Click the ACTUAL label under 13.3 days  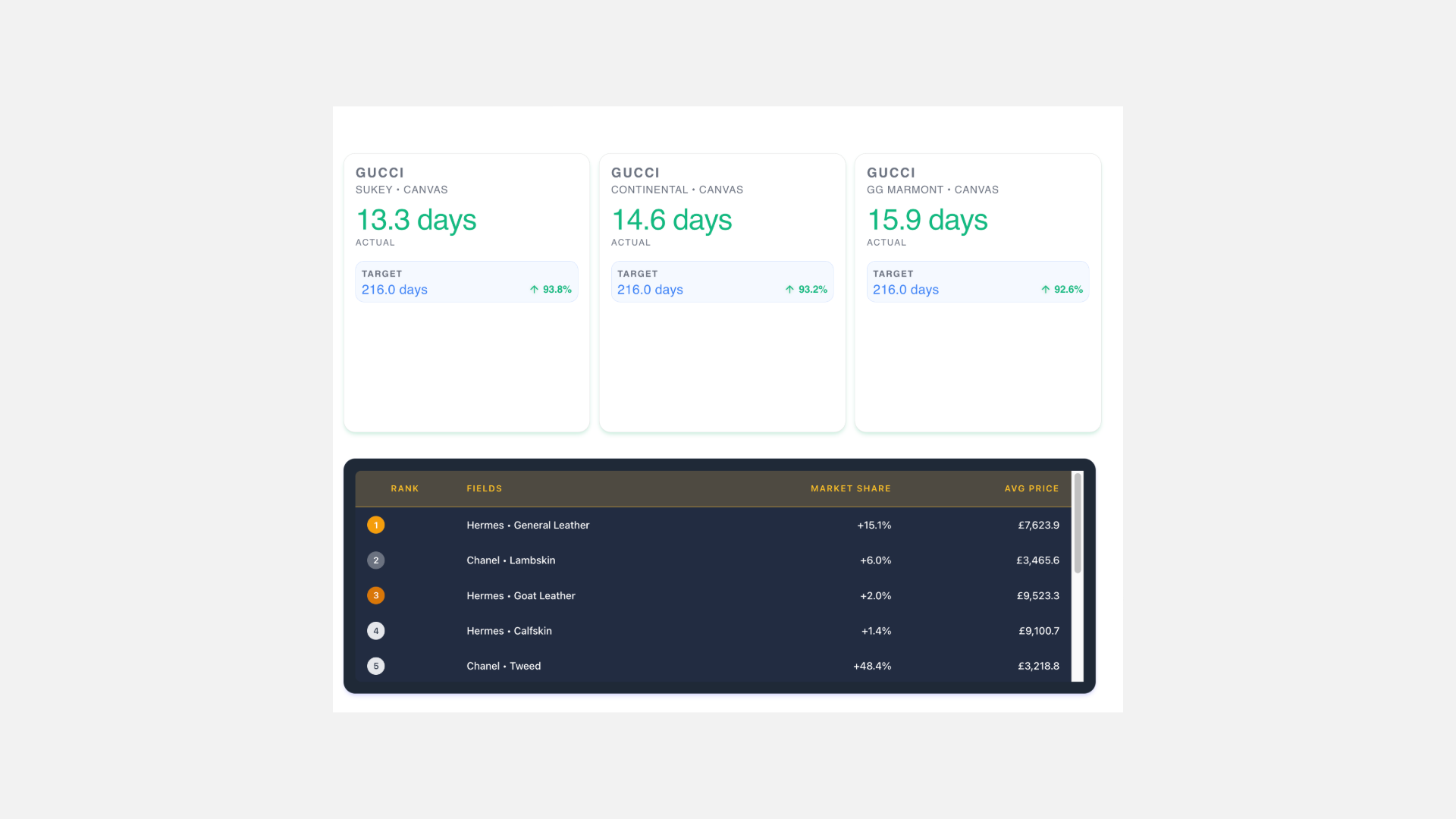tap(375, 243)
